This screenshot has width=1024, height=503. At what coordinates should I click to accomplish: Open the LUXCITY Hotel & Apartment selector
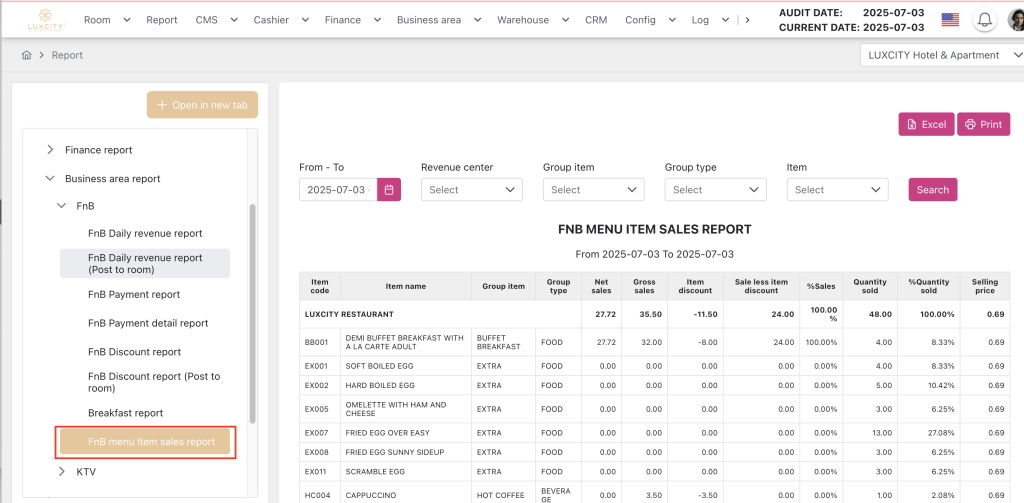(940, 55)
